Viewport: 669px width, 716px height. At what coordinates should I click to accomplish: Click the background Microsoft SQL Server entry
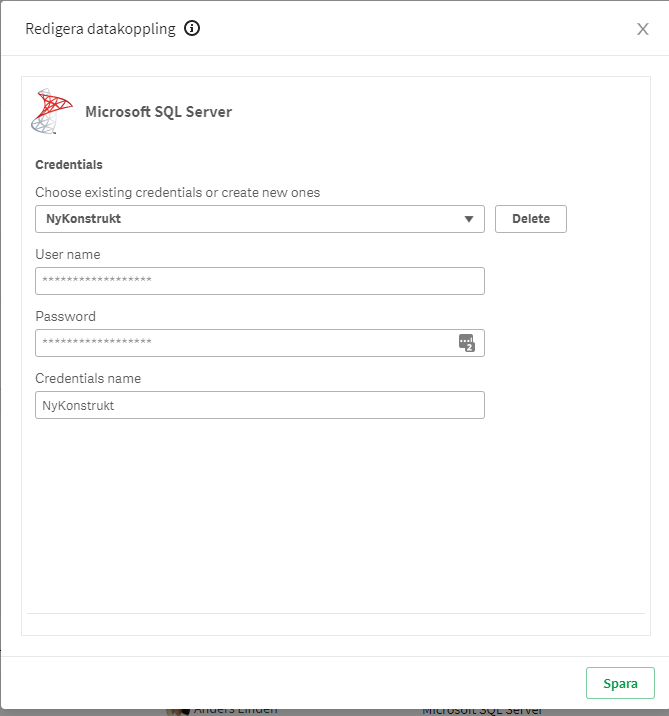click(x=482, y=710)
